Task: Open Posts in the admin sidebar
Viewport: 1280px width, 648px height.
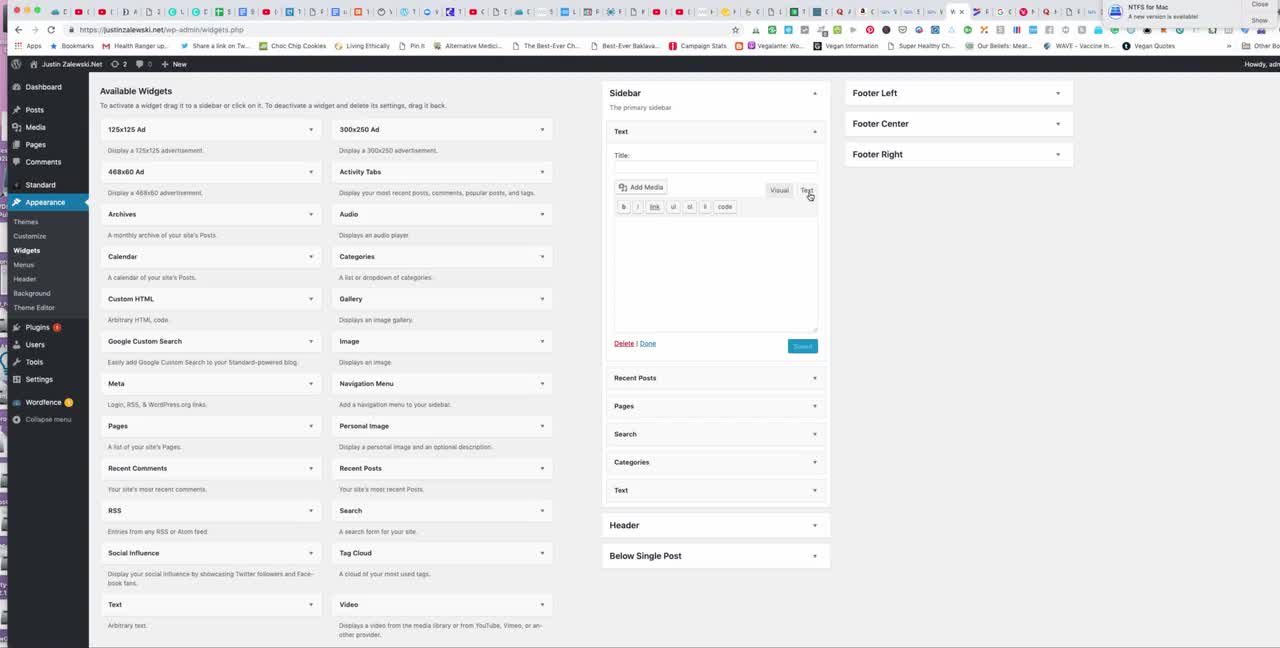Action: [x=34, y=110]
